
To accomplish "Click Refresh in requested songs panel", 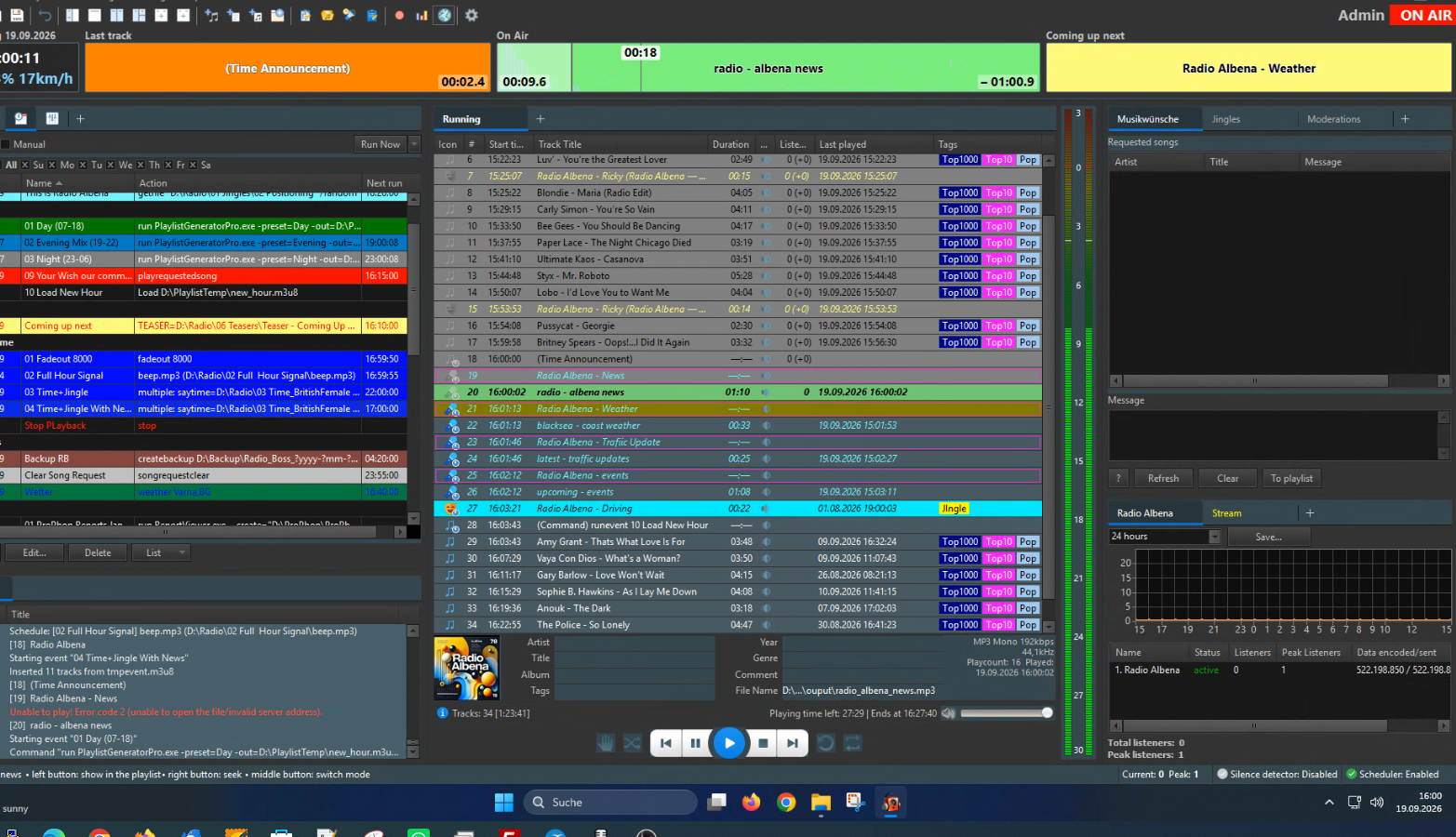I will [1163, 478].
